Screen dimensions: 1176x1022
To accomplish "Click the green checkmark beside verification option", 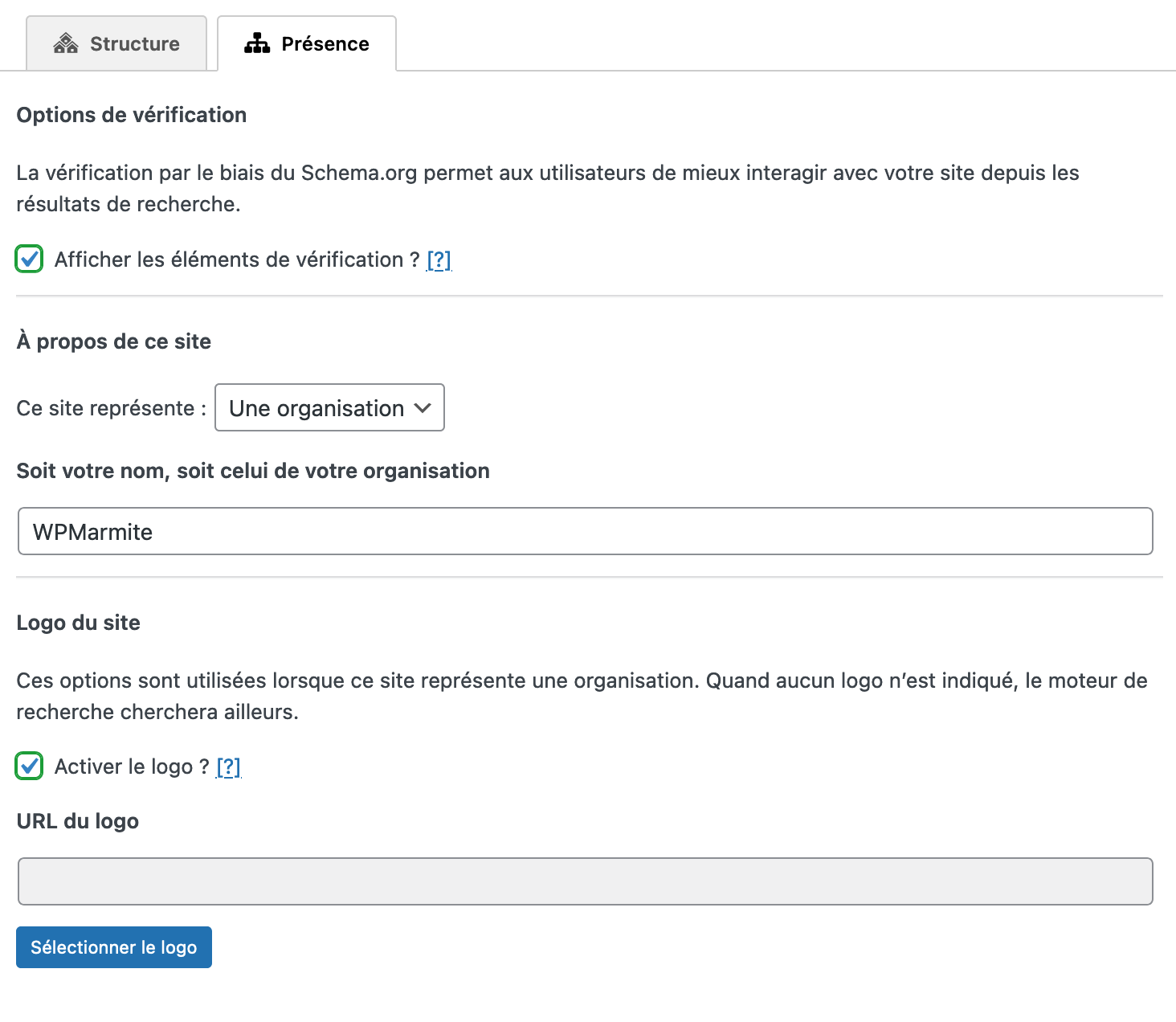I will click(28, 260).
